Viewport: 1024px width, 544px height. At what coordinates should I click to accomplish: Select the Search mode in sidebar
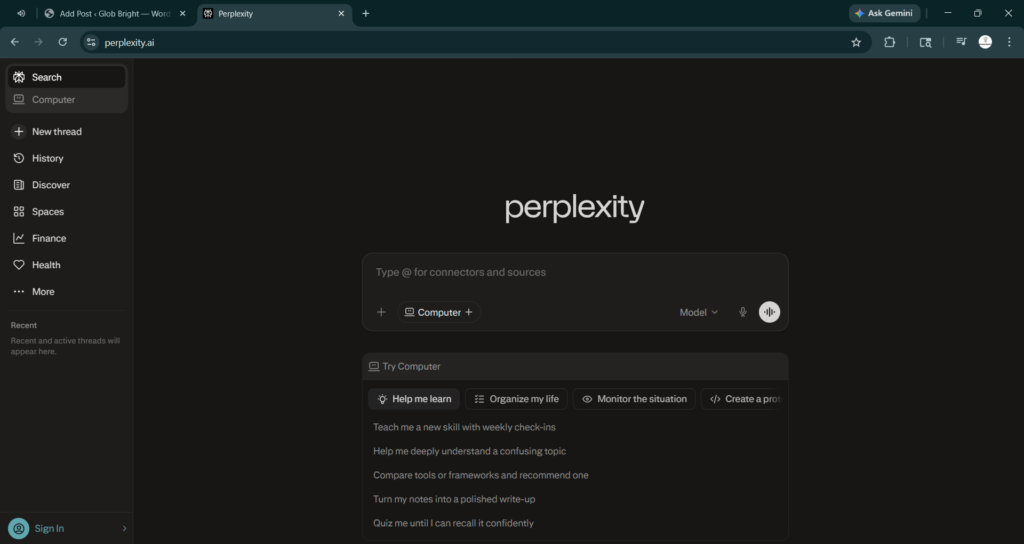pyautogui.click(x=46, y=77)
